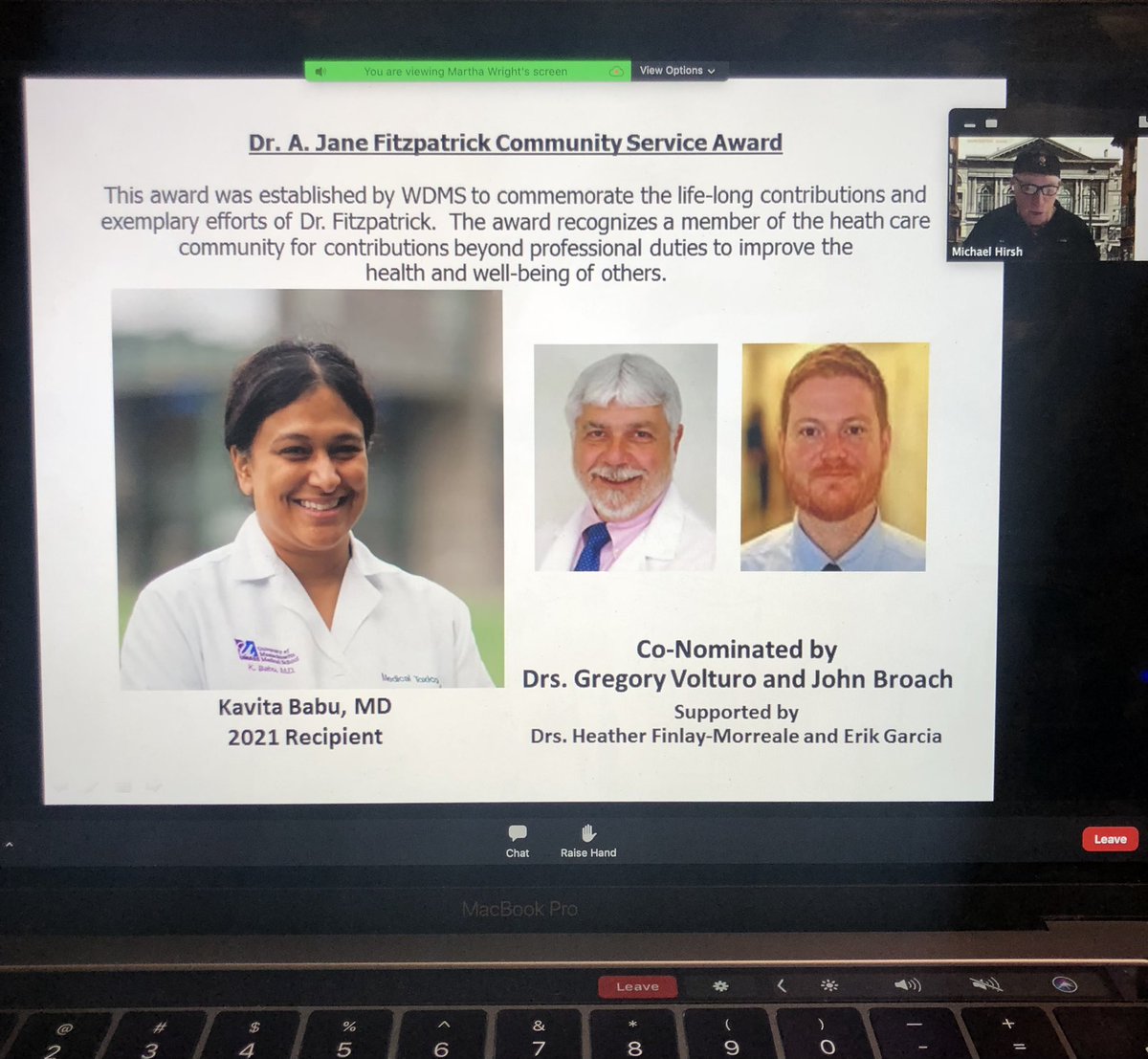Image resolution: width=1148 pixels, height=1059 pixels.
Task: Open the View Options dropdown
Action: (677, 71)
